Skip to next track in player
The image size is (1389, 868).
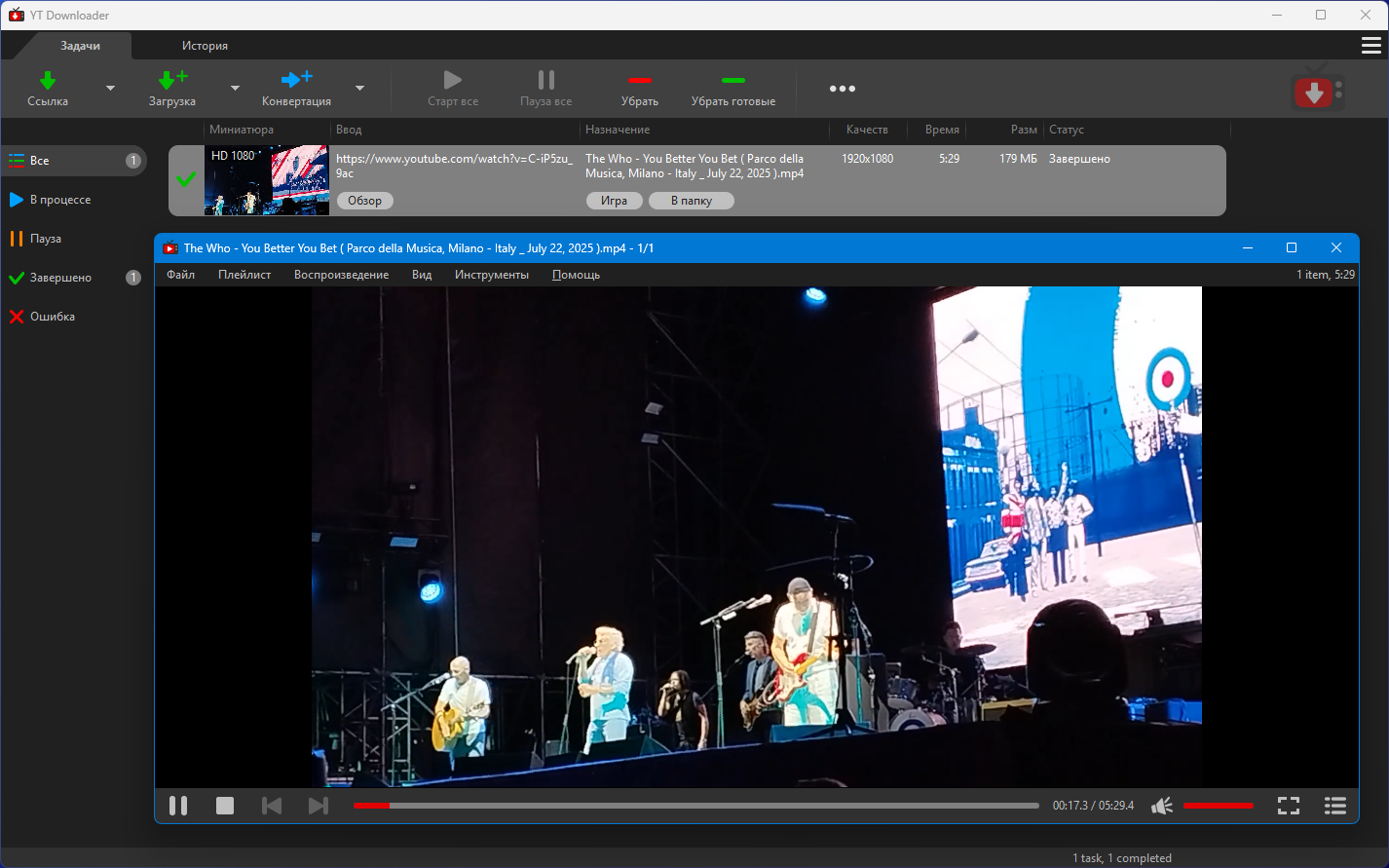click(x=319, y=806)
